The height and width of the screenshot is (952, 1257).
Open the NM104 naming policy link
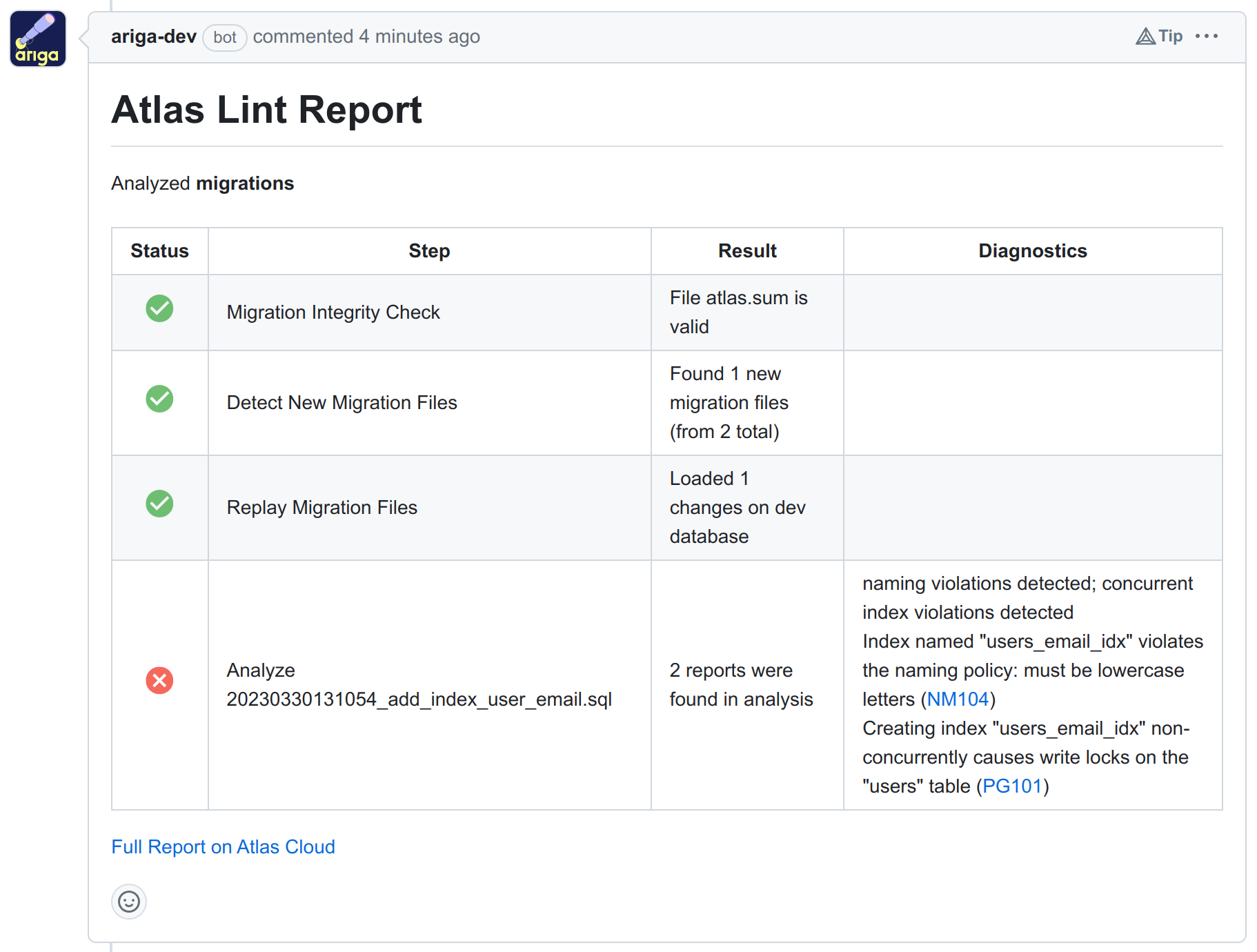coord(958,699)
